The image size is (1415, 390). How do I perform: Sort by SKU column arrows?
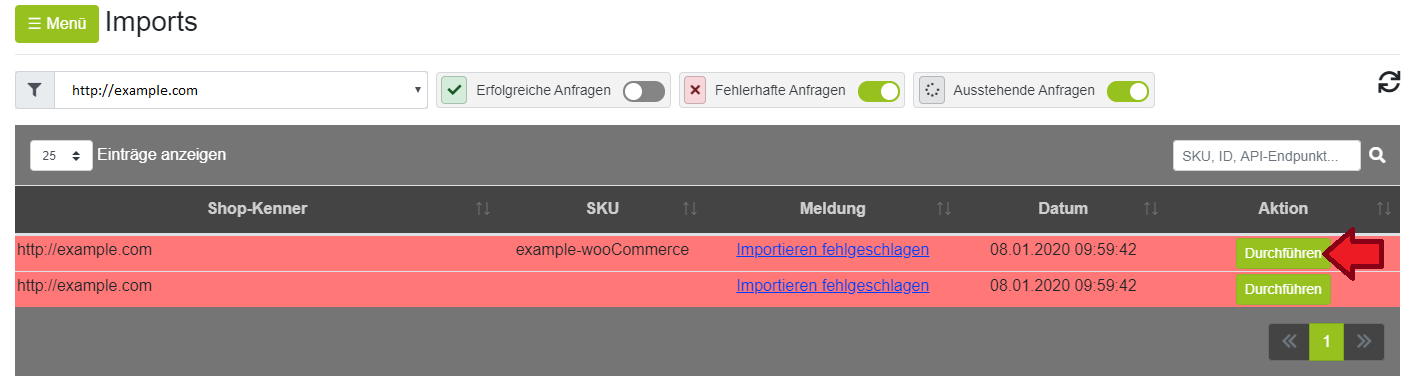click(690, 209)
